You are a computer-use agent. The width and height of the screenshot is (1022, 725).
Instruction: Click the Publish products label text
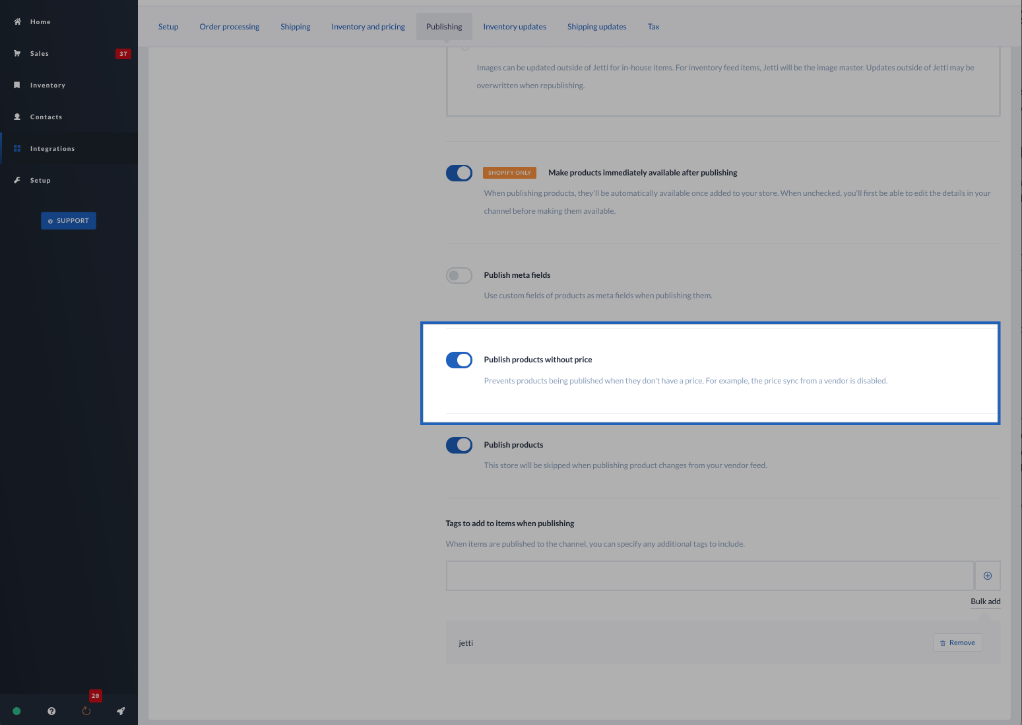click(513, 445)
